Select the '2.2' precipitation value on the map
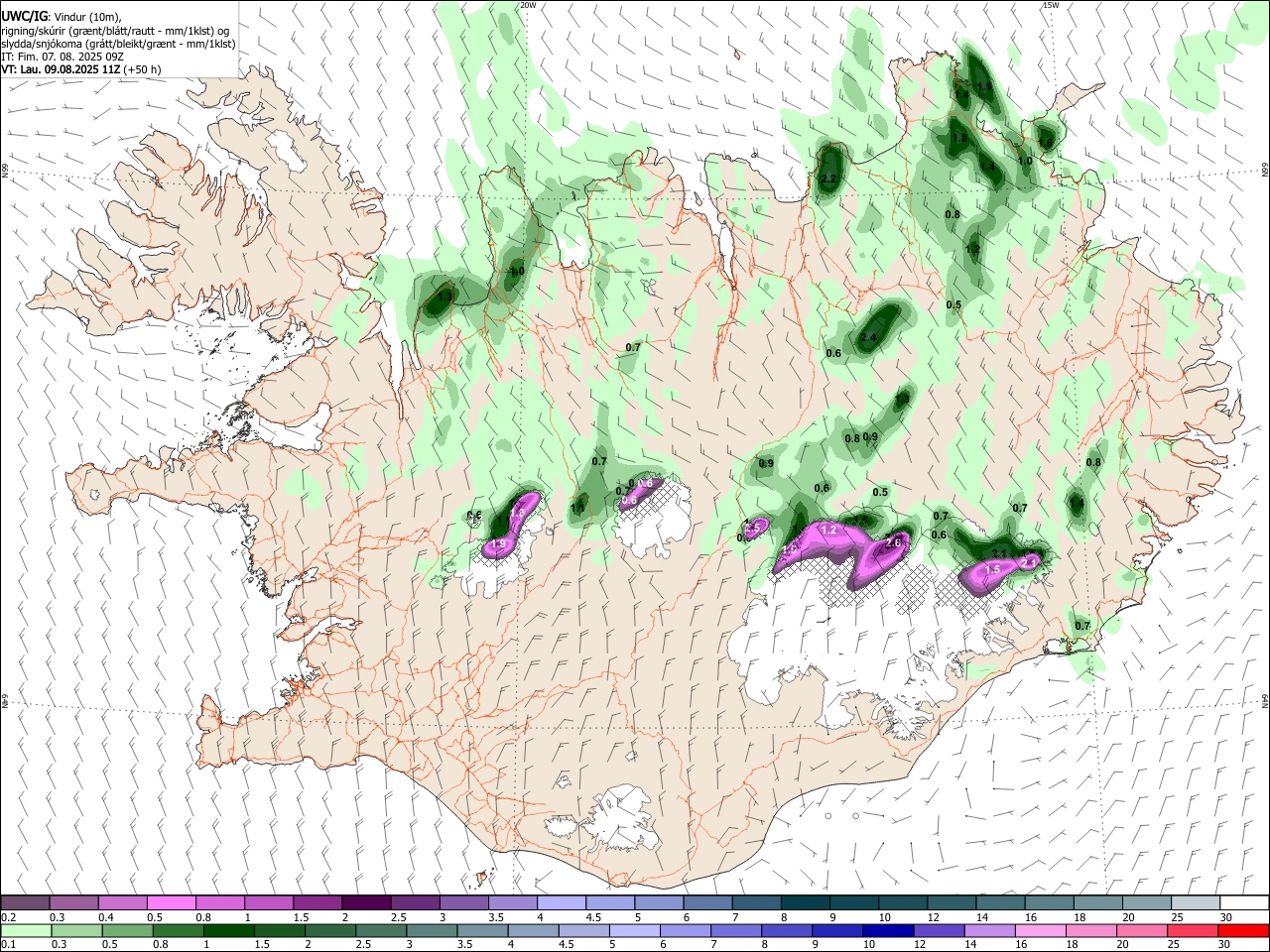Image resolution: width=1270 pixels, height=952 pixels. click(x=829, y=178)
